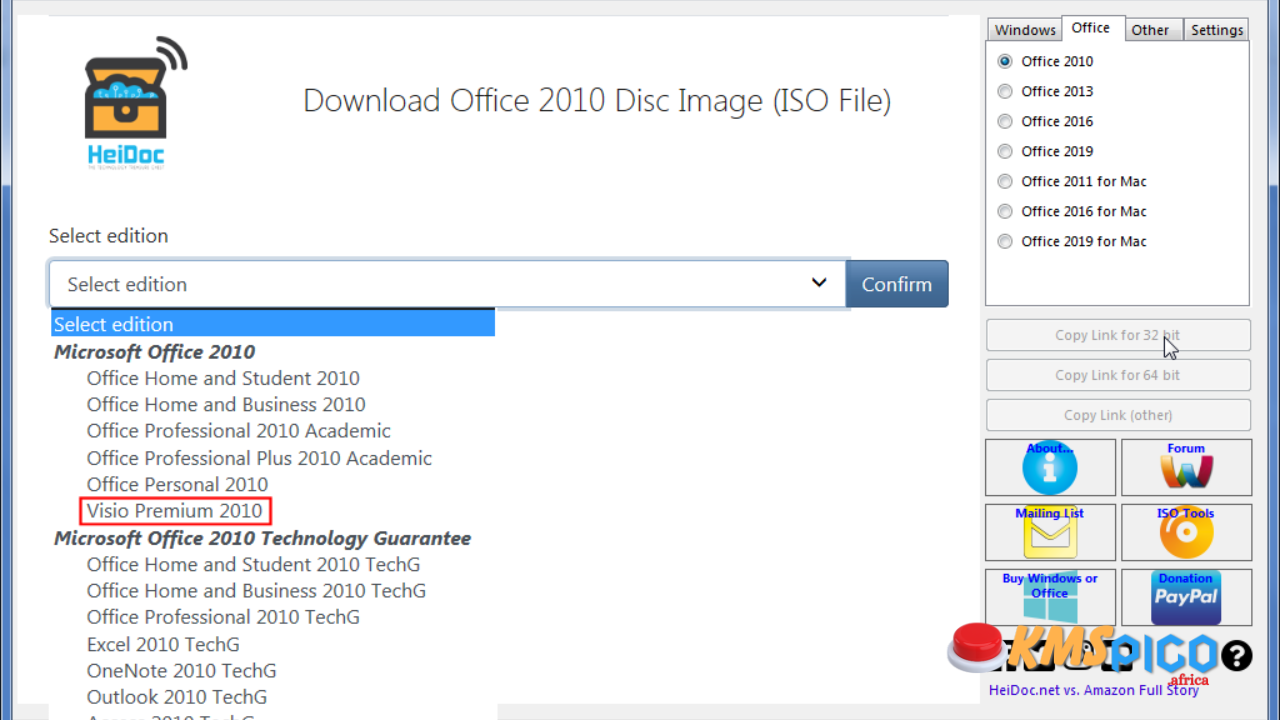The width and height of the screenshot is (1280, 720).
Task: Choose Office Professional 2010 Academic
Action: pos(239,431)
